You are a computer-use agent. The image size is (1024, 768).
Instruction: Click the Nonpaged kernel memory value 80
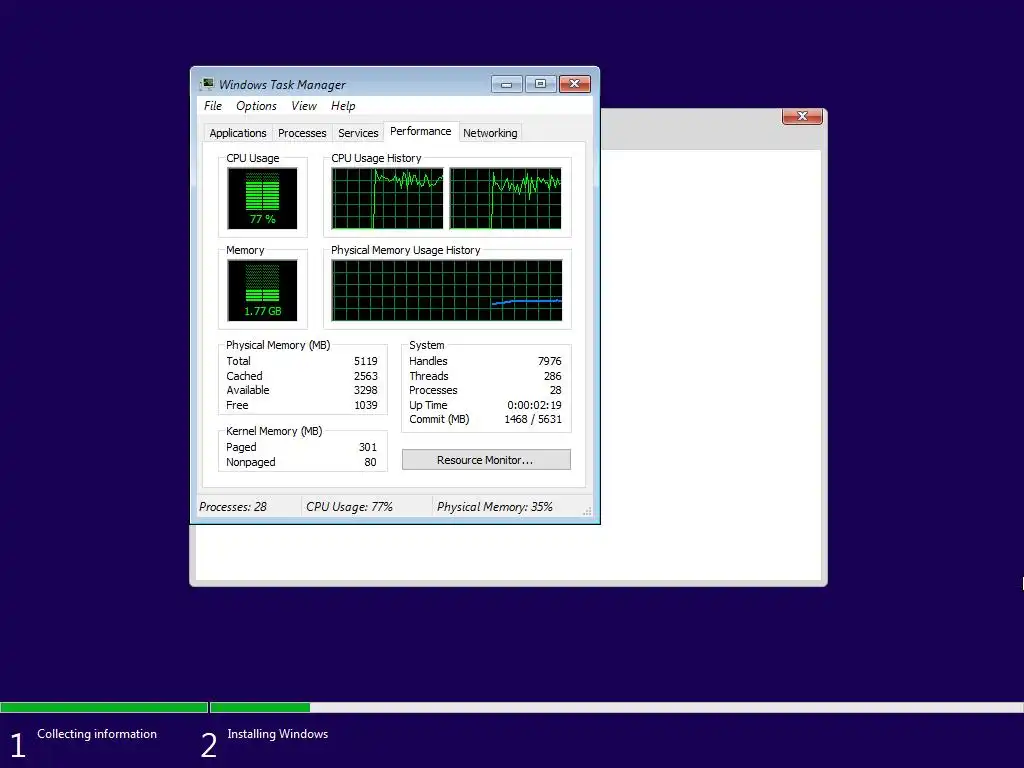click(370, 462)
